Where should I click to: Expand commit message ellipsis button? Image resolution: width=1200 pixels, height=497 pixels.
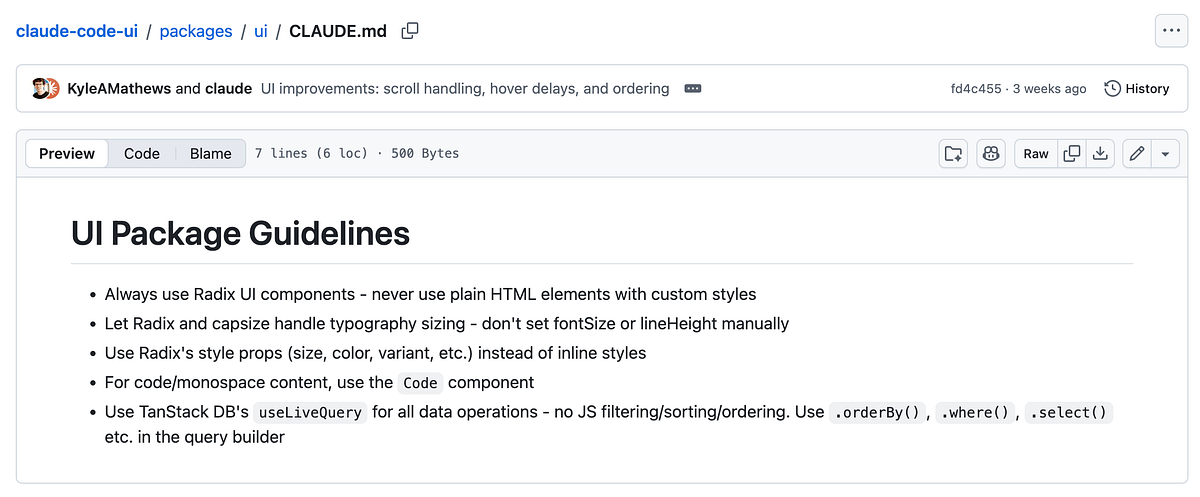click(692, 89)
